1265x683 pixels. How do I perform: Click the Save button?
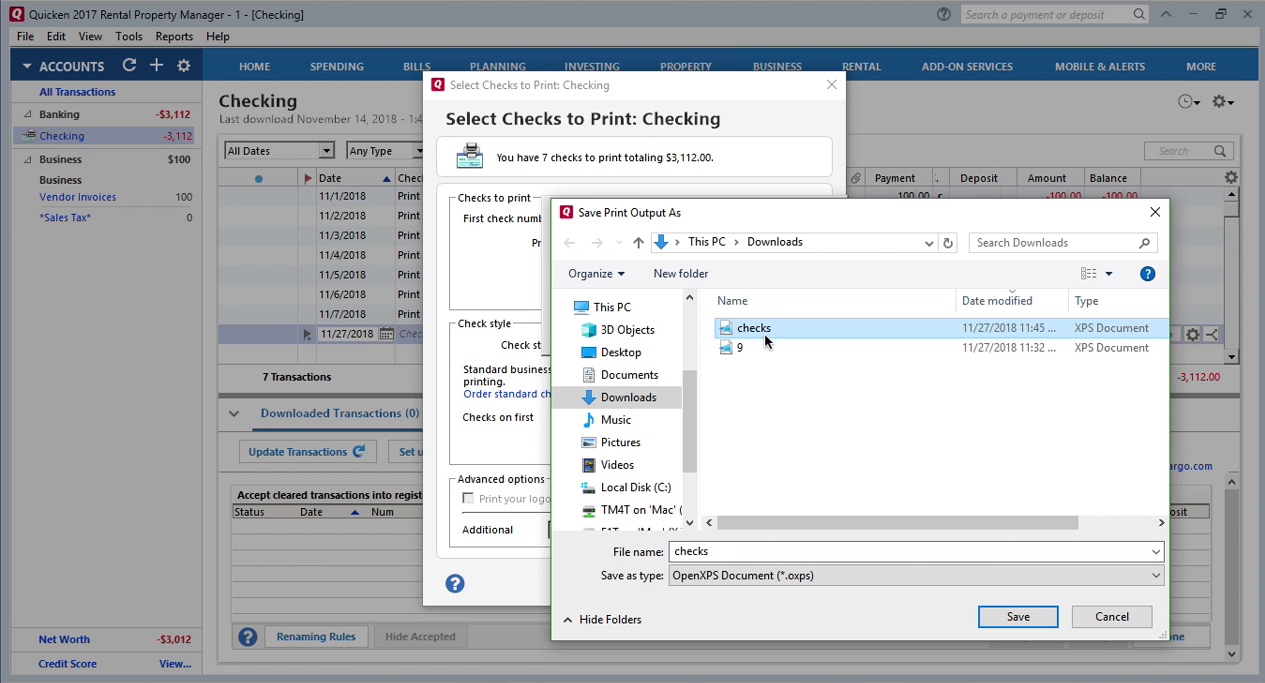coord(1018,617)
